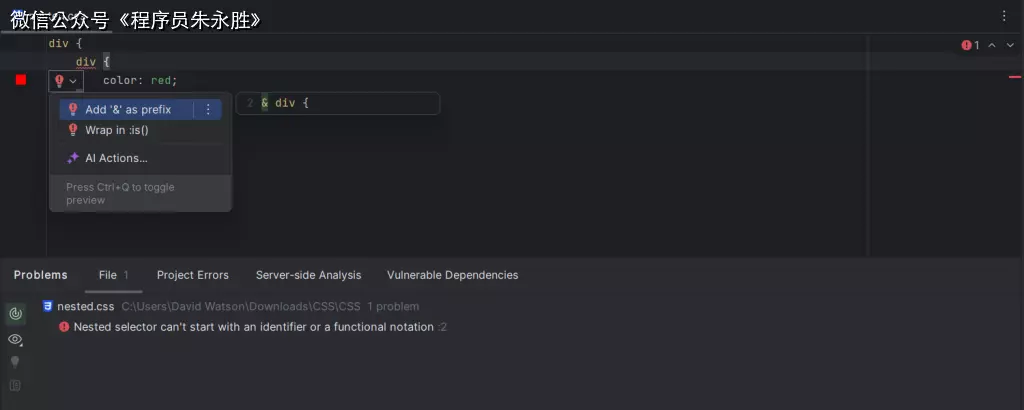This screenshot has width=1024, height=410.
Task: Open the editor tab options kebab menu
Action: point(1004,16)
